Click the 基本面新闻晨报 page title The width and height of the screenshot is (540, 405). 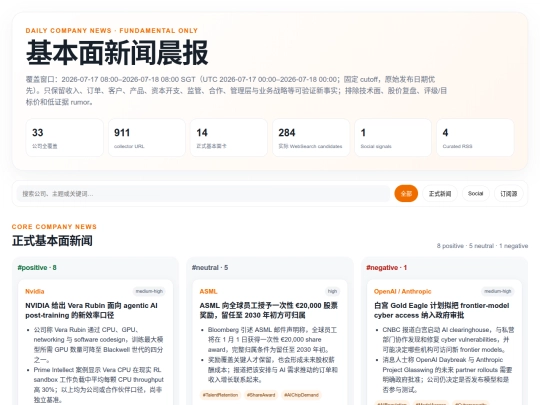(117, 53)
